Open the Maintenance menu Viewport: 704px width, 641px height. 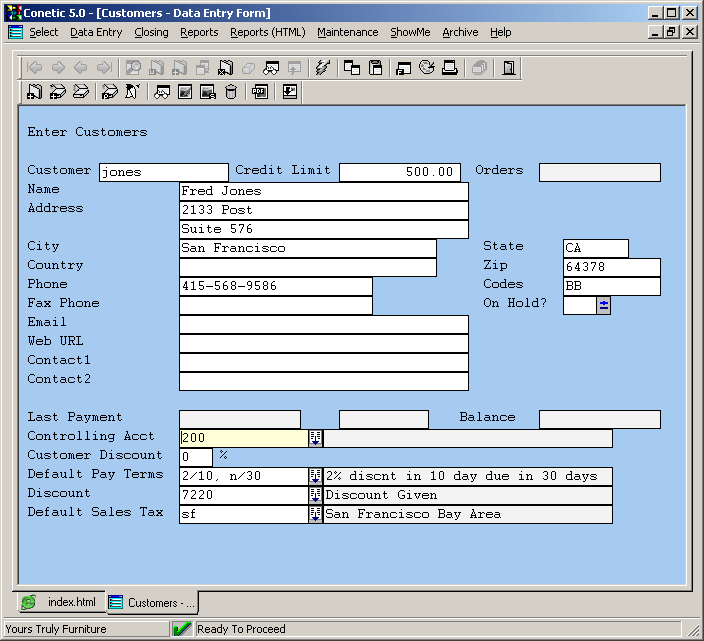347,32
